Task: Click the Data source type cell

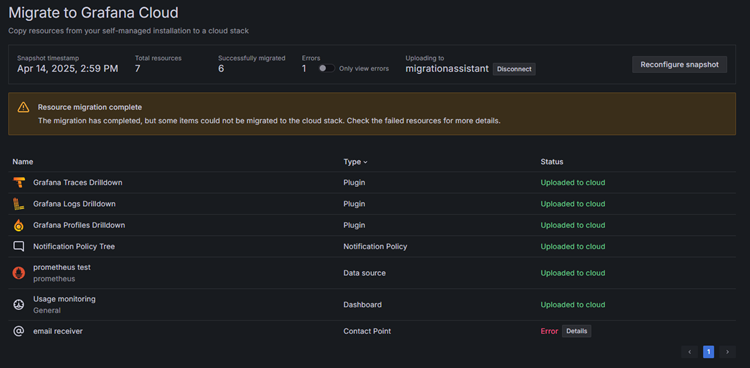Action: point(364,273)
